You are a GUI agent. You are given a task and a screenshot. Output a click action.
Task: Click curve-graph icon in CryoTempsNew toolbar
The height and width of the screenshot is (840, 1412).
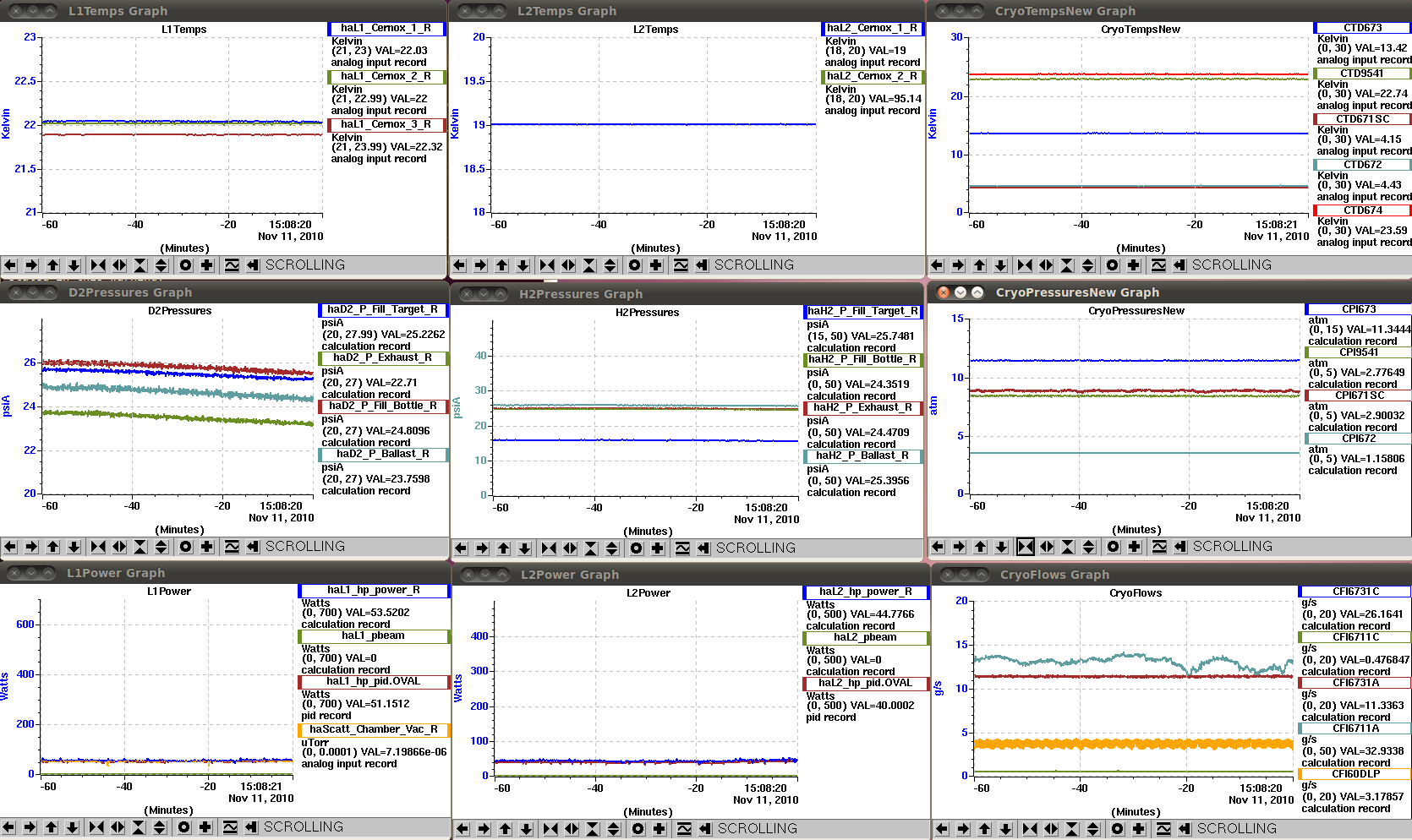pyautogui.click(x=1158, y=265)
